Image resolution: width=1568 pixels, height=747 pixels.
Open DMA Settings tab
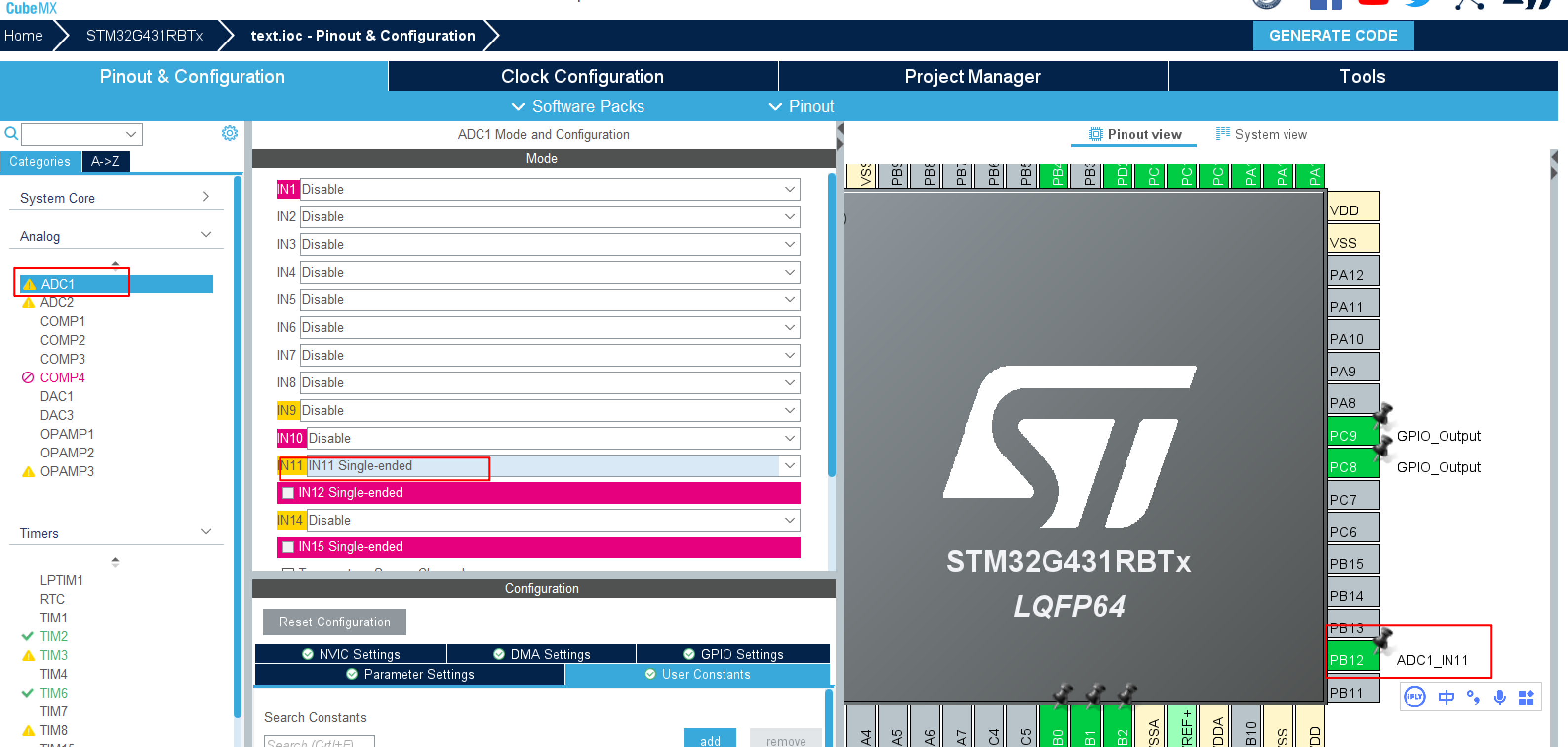point(541,654)
